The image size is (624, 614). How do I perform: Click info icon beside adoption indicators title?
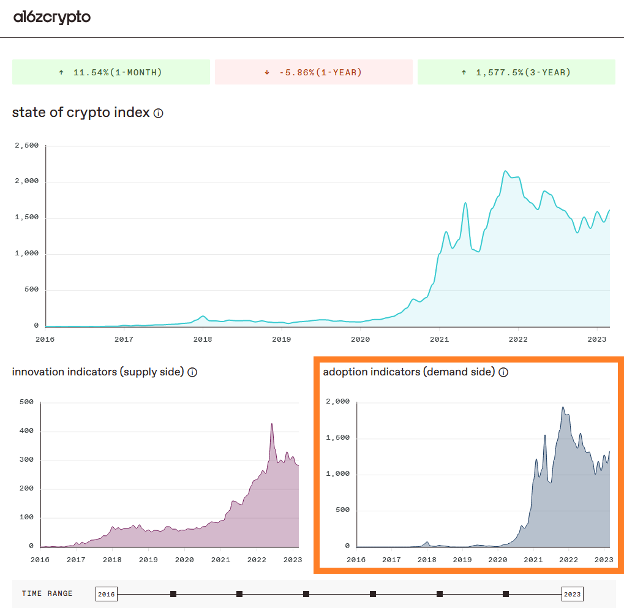504,372
